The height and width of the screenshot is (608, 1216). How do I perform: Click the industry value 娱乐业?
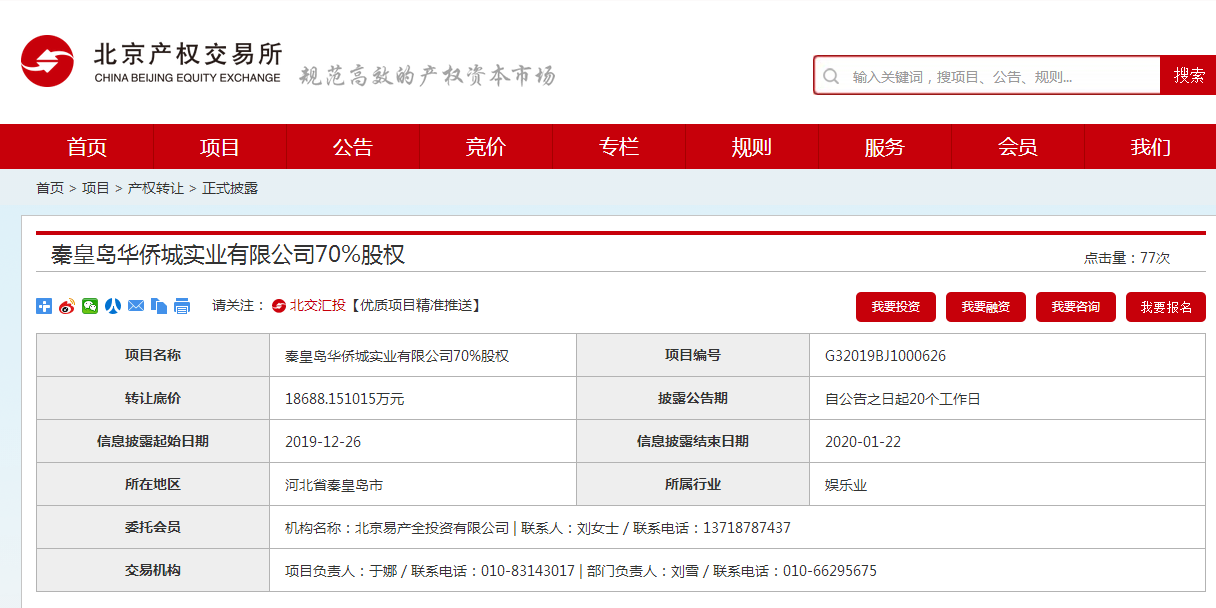[846, 485]
